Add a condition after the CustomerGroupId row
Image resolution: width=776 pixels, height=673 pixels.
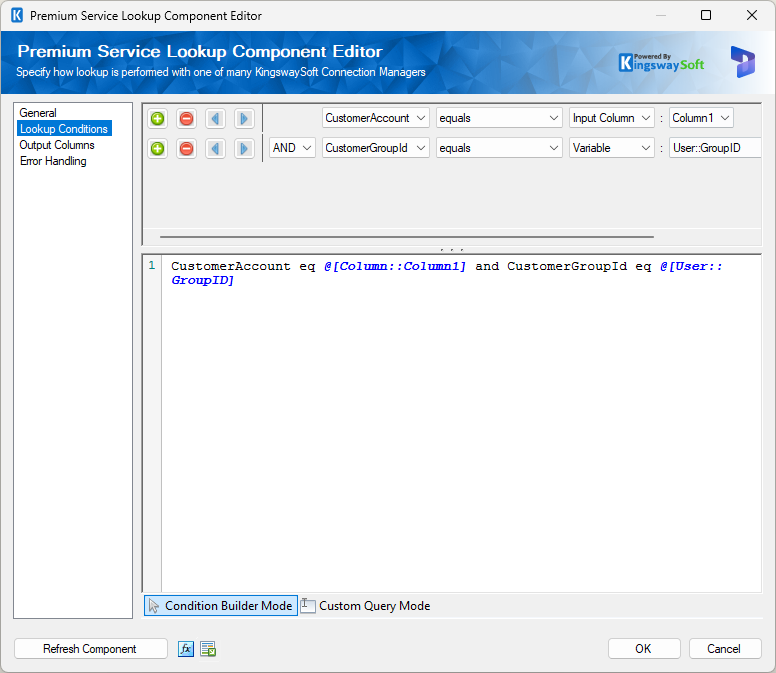click(x=157, y=148)
